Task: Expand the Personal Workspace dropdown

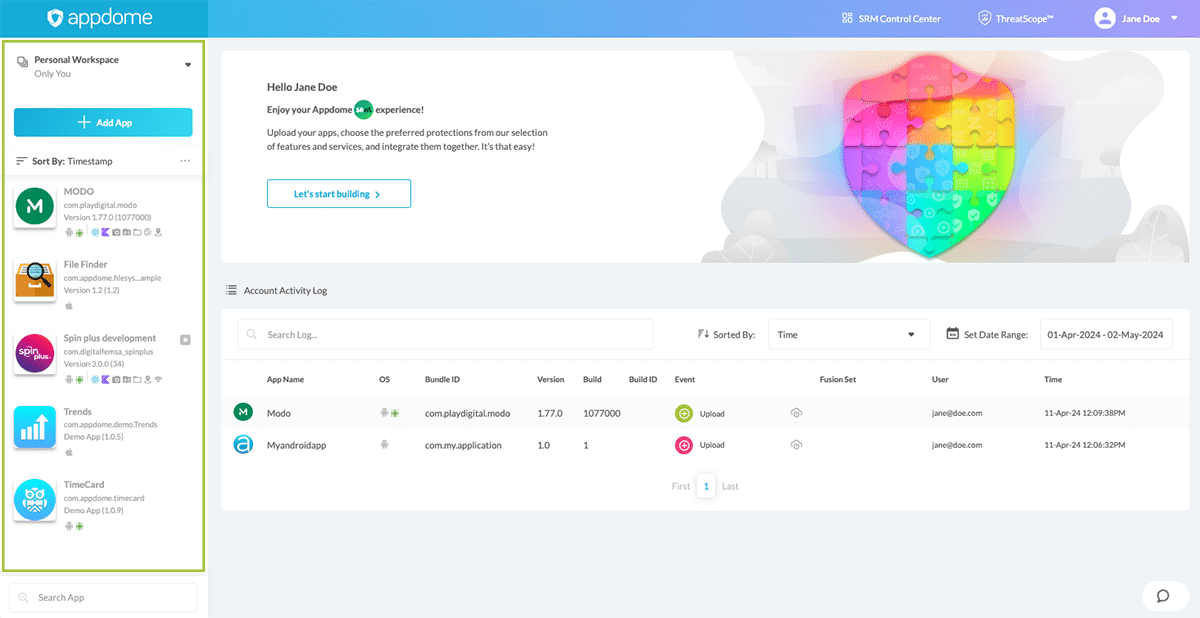Action: (x=187, y=66)
